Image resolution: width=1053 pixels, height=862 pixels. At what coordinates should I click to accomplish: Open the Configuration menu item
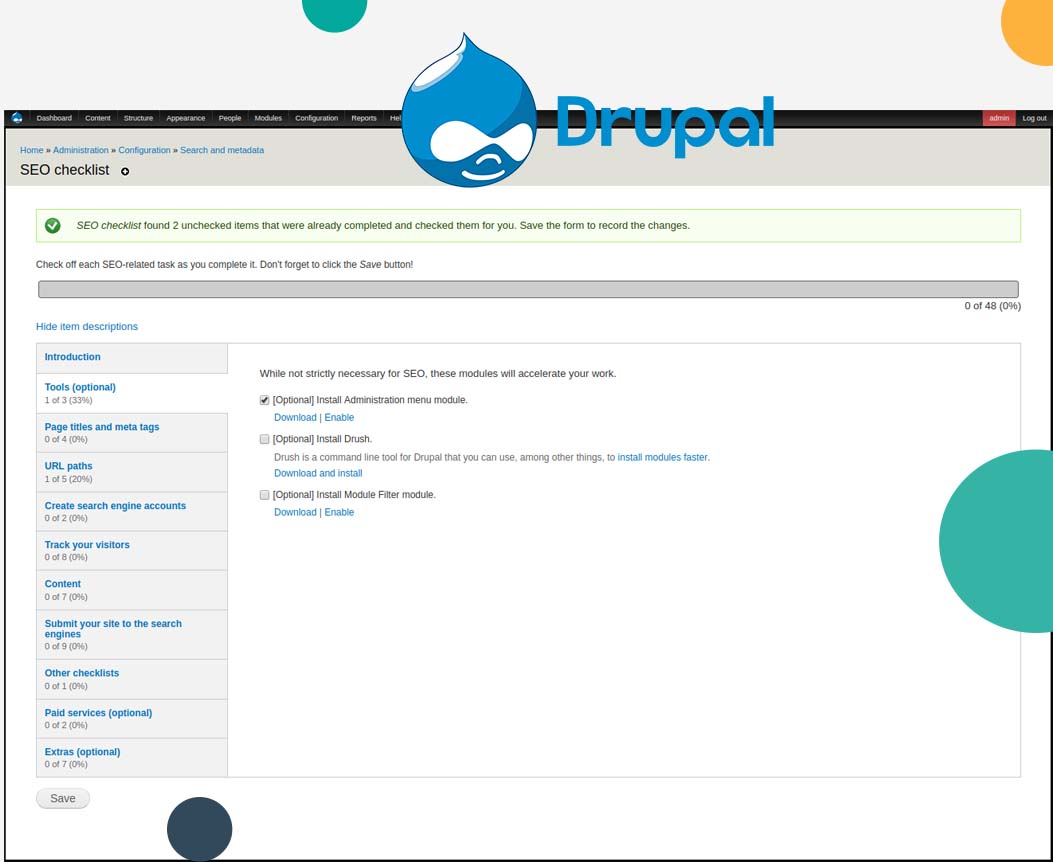click(x=316, y=118)
